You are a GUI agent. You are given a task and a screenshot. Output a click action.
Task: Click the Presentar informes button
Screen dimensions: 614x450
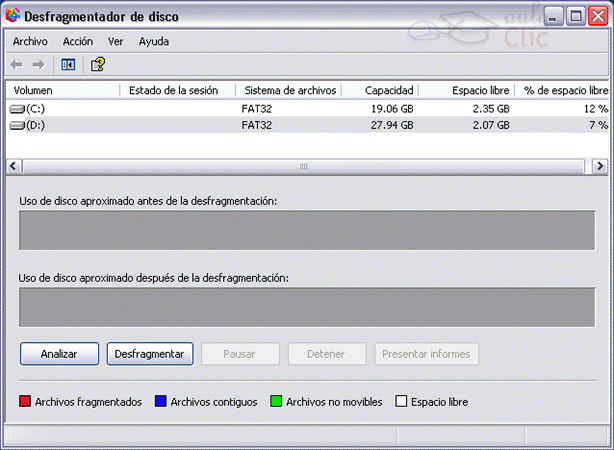tap(426, 354)
